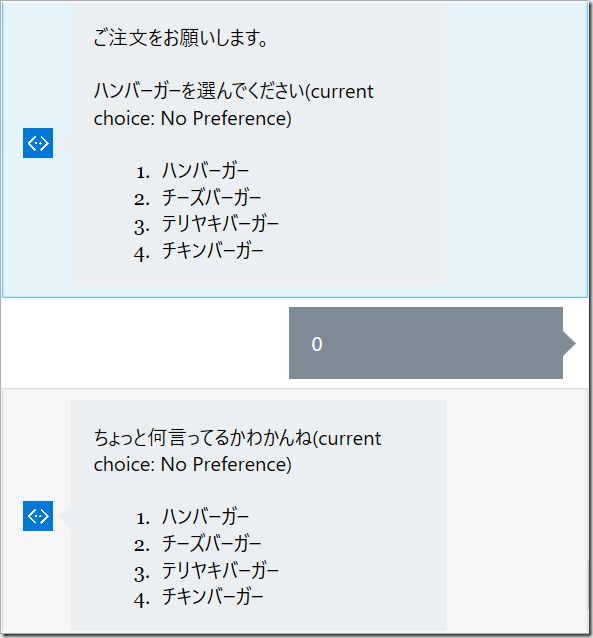Click the ハンバーガーを選んでください prompt text
Viewport: 593px width, 638px height.
[199, 91]
